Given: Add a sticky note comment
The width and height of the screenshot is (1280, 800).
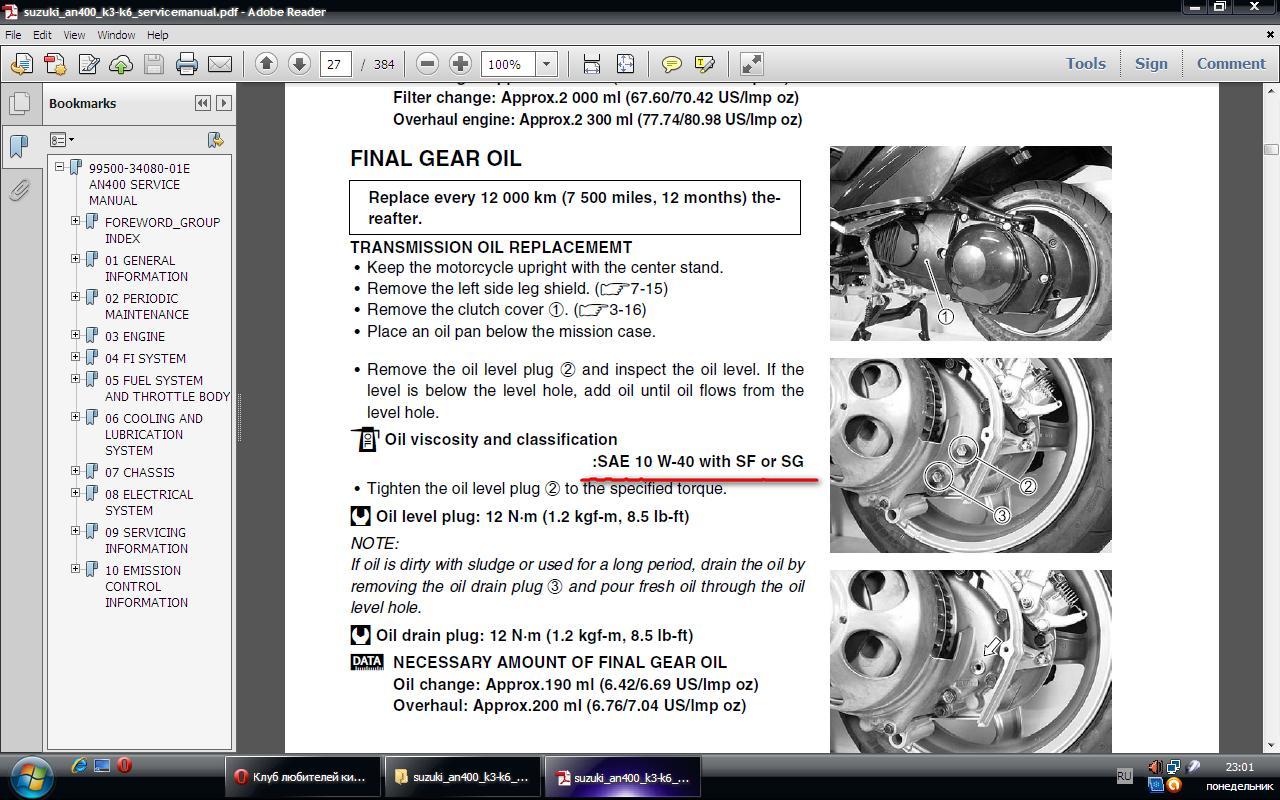Looking at the screenshot, I should pyautogui.click(x=672, y=64).
